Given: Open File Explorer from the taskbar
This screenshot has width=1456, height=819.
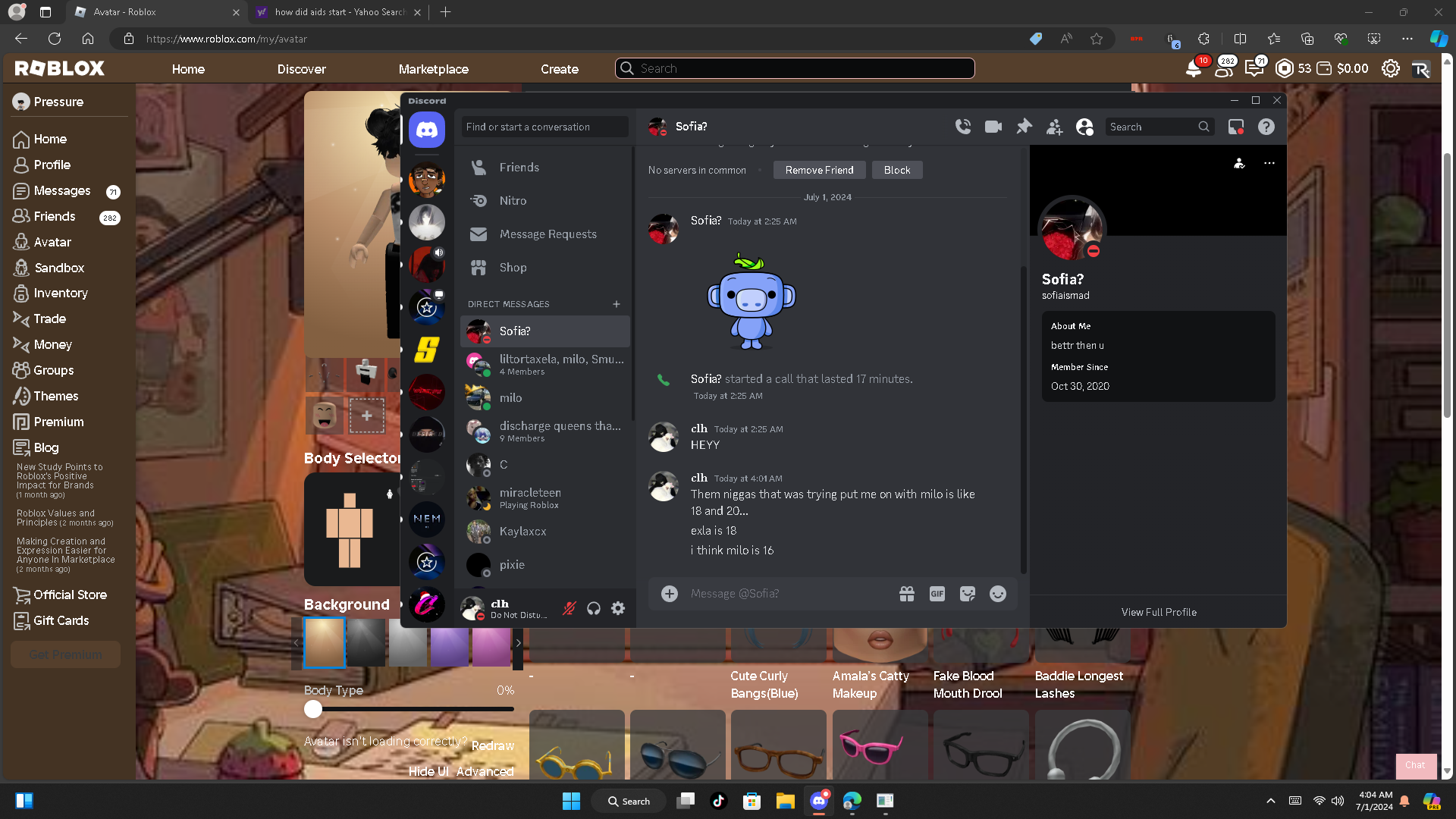Looking at the screenshot, I should 785,801.
